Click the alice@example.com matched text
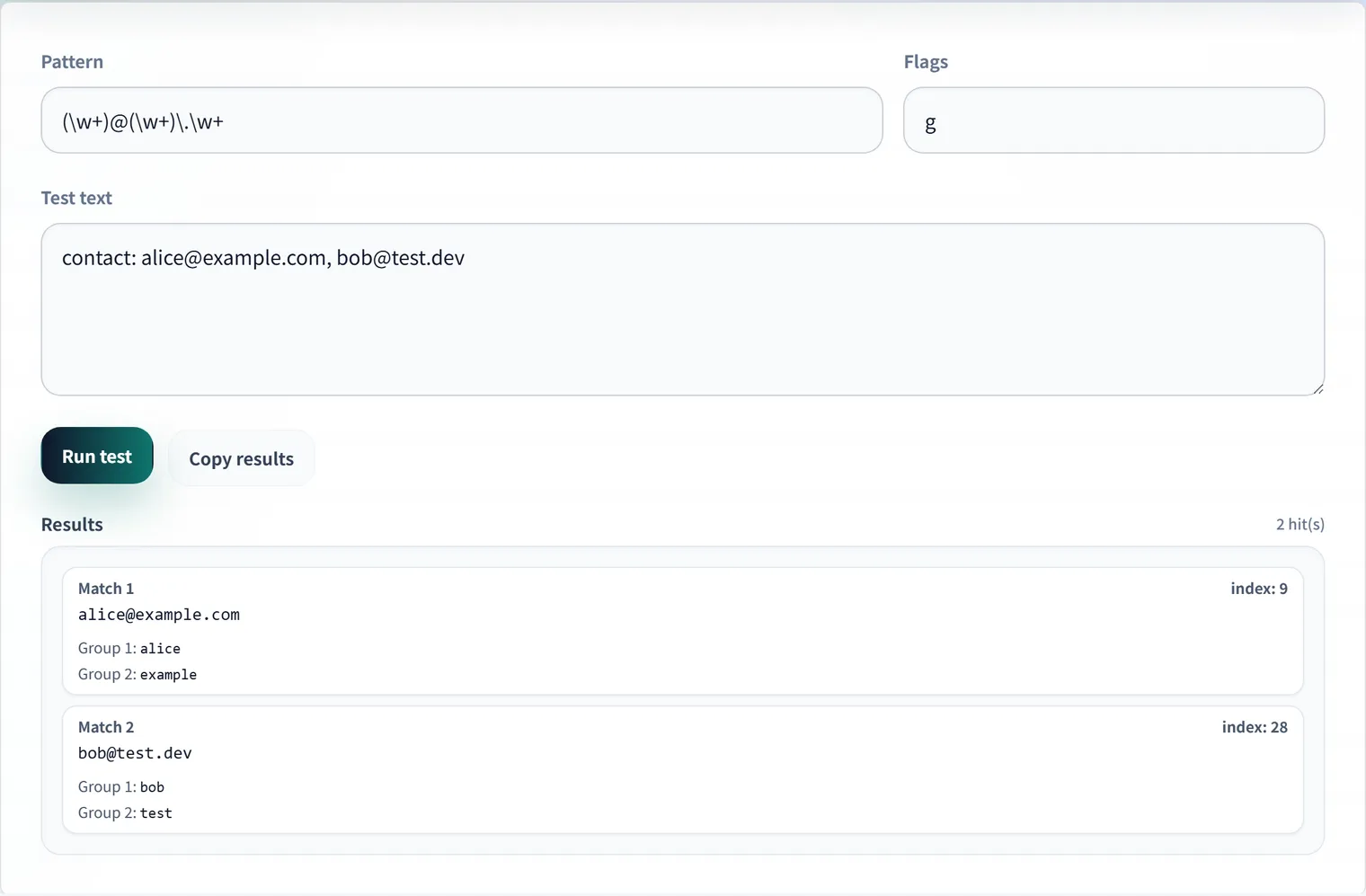 159,615
